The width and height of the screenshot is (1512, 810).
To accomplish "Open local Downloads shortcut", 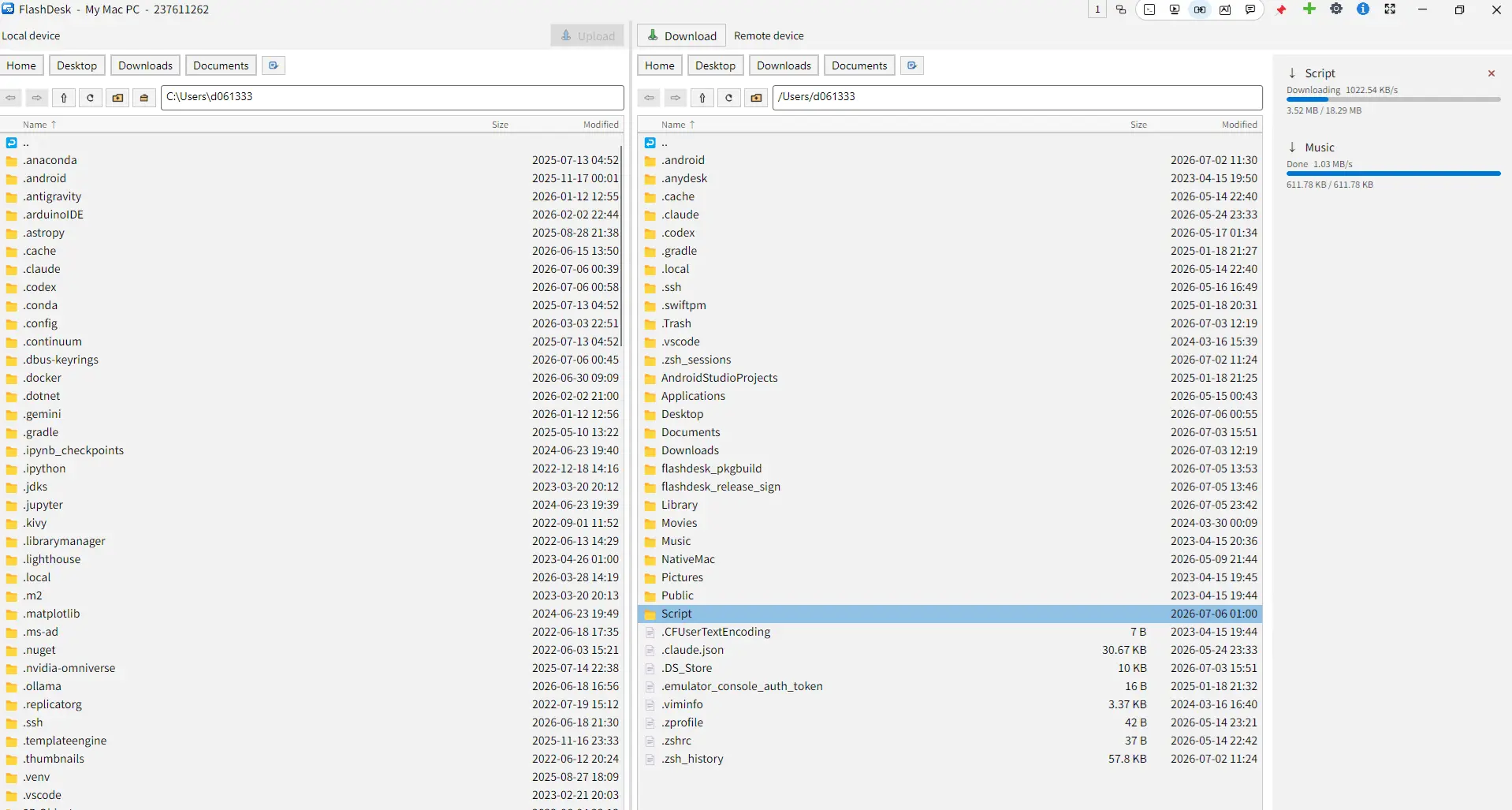I will (145, 65).
